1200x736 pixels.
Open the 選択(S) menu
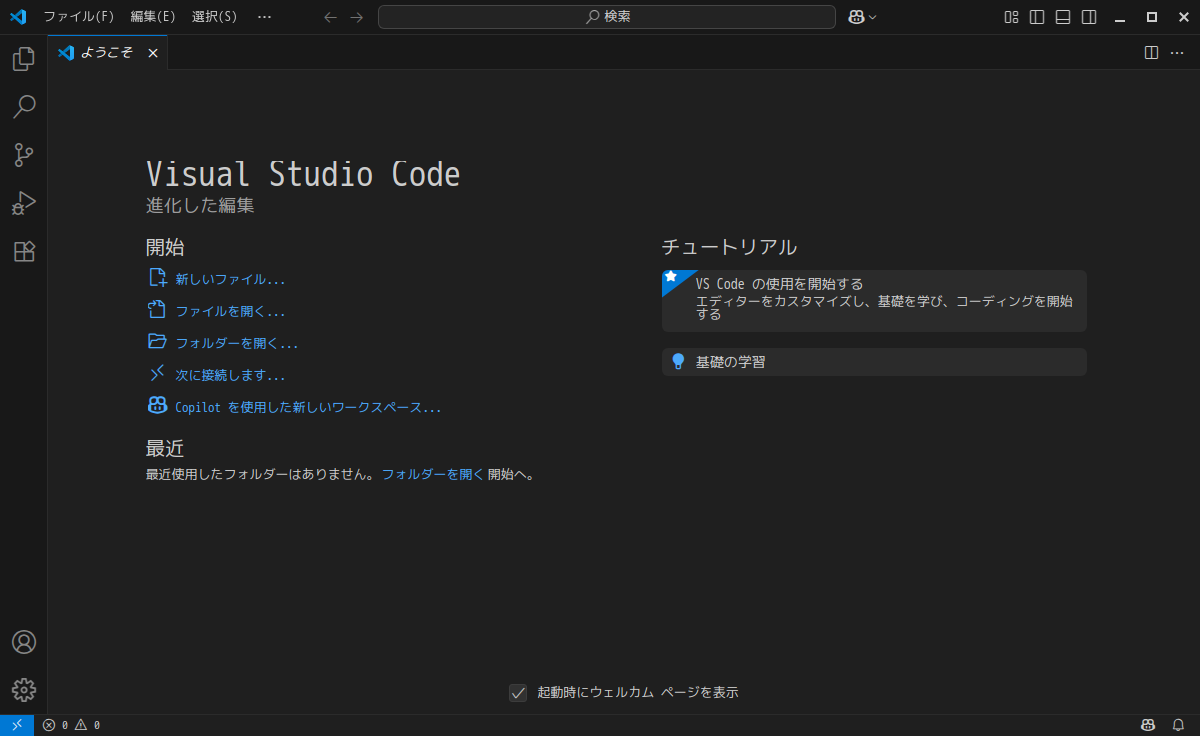pyautogui.click(x=215, y=17)
